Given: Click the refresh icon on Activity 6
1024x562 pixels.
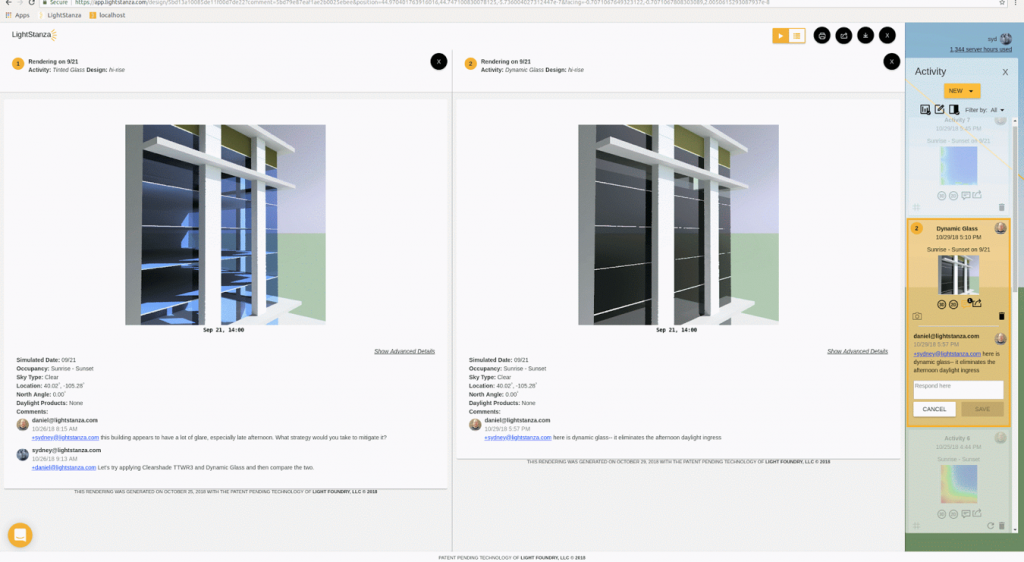Looking at the screenshot, I should pyautogui.click(x=989, y=526).
